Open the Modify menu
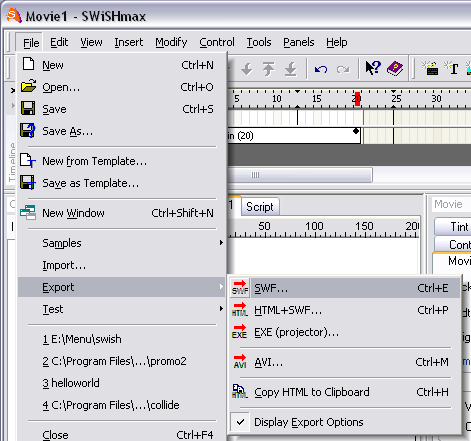This screenshot has height=441, width=471. [171, 42]
